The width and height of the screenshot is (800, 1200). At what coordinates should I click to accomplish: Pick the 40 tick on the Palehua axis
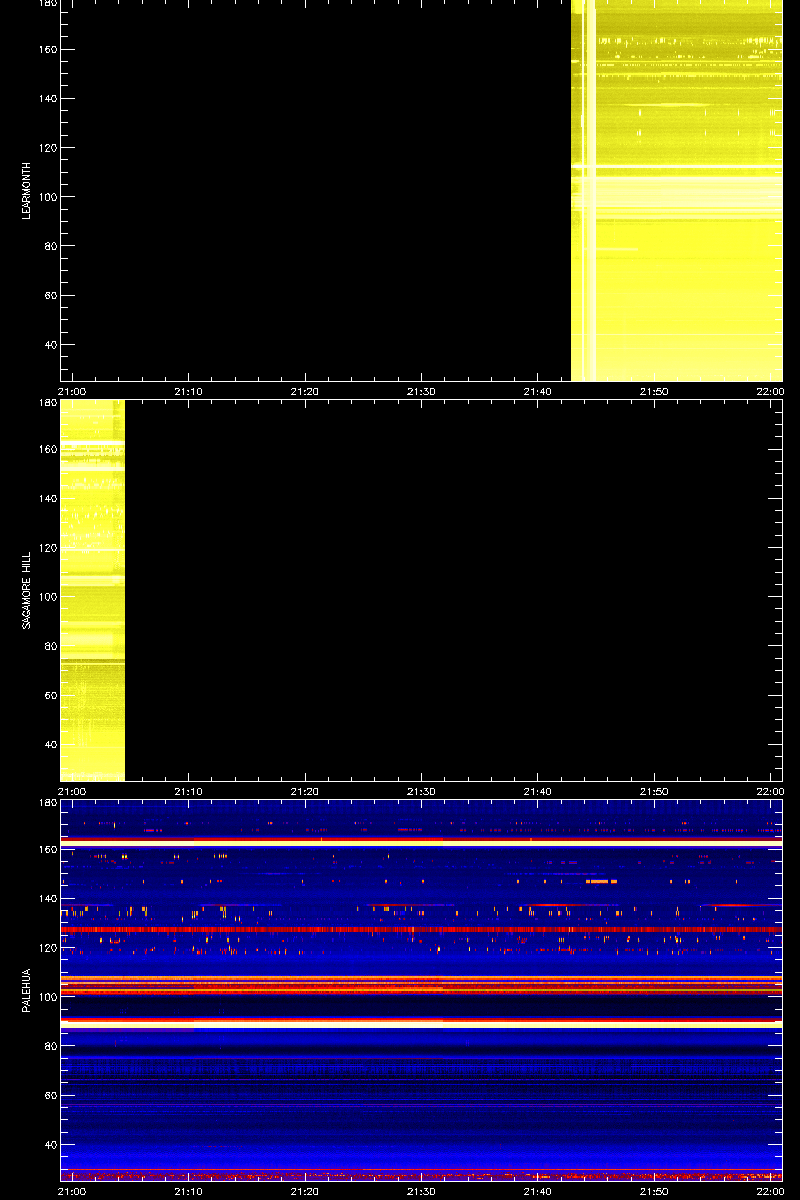pyautogui.click(x=49, y=1145)
